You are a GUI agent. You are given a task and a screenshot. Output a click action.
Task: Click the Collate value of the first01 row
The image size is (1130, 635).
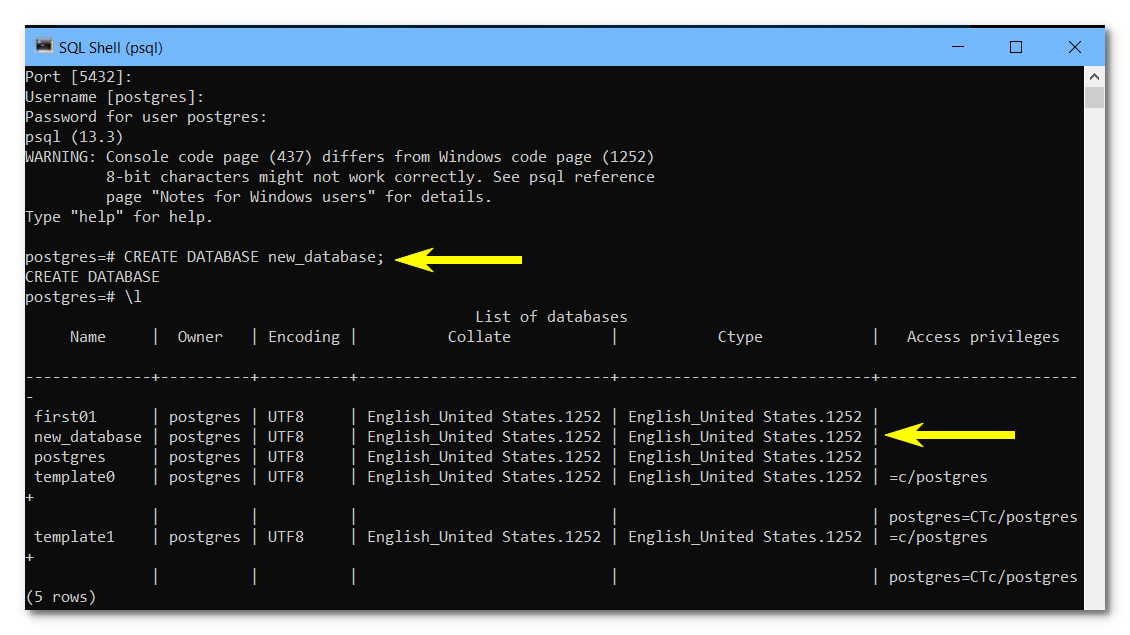[484, 417]
